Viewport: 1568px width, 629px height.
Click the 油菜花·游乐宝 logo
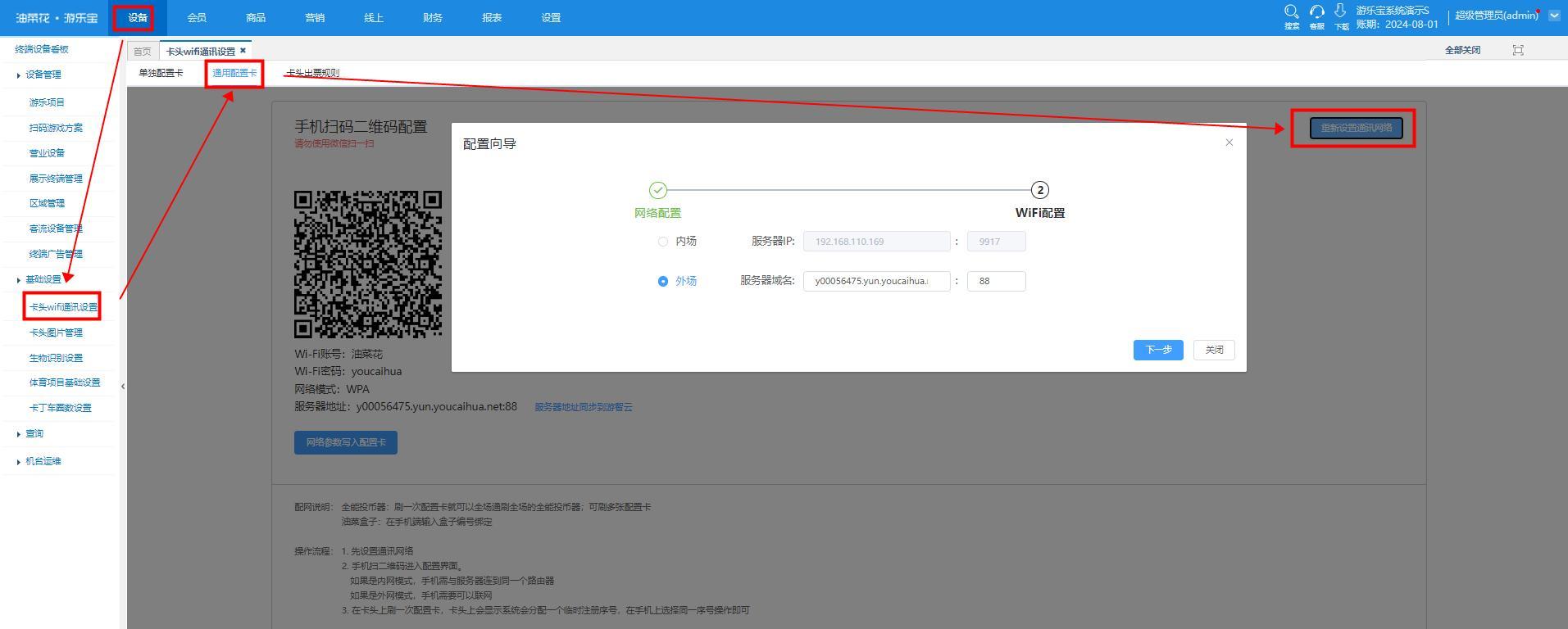tap(57, 18)
